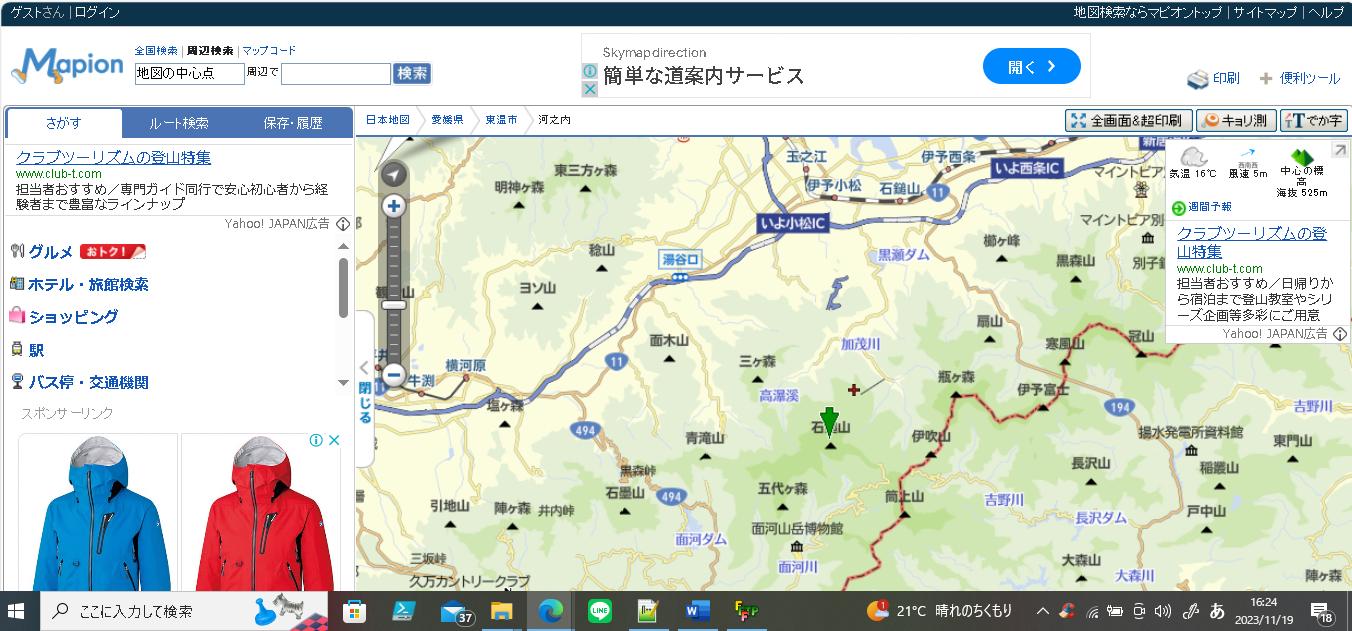The height and width of the screenshot is (631, 1352).
Task: Click Yahoo JAPAN ad info icon in sidebar
Action: click(x=343, y=224)
